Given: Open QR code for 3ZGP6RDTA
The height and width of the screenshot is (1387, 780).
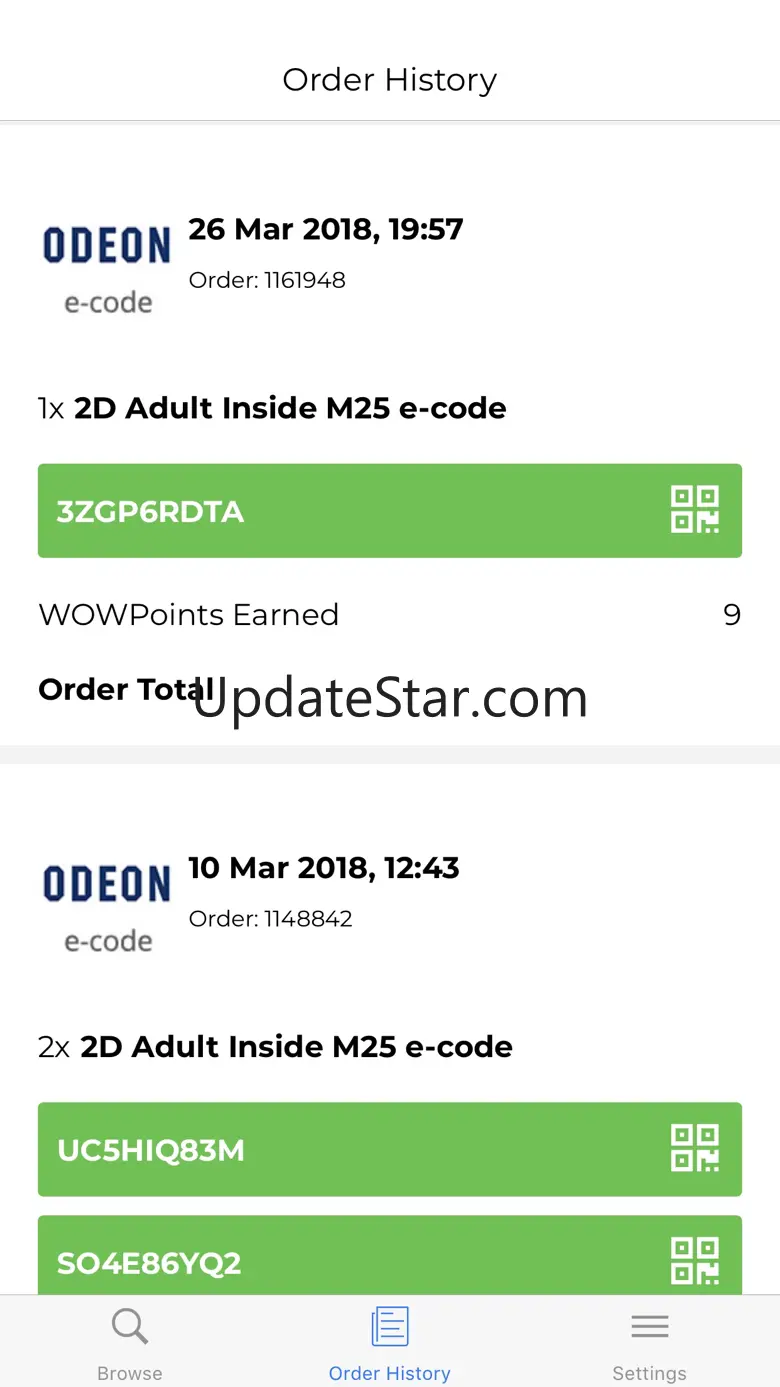Looking at the screenshot, I should click(694, 510).
